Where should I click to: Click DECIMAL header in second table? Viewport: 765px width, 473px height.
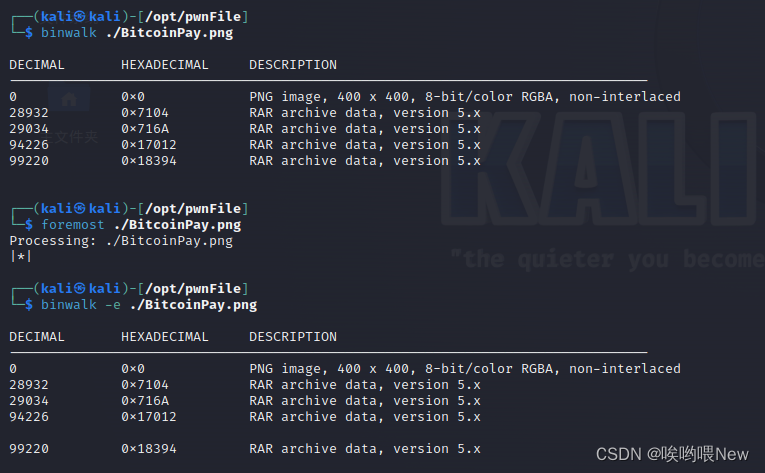pyautogui.click(x=37, y=337)
